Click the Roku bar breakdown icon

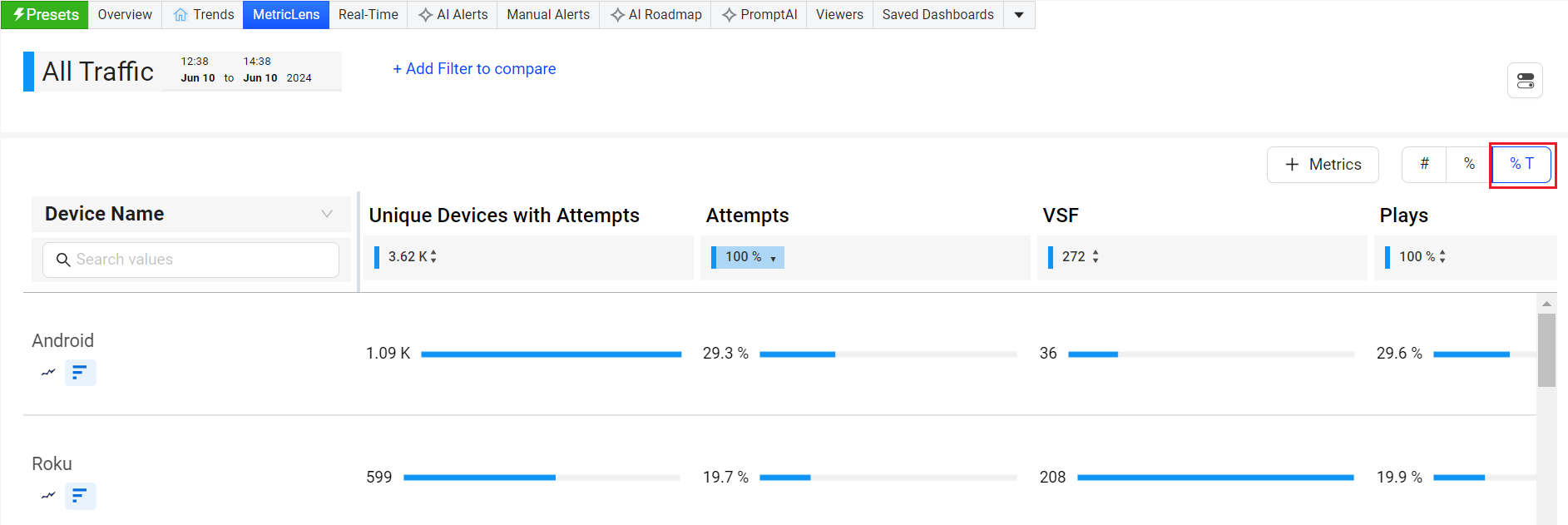tap(80, 496)
